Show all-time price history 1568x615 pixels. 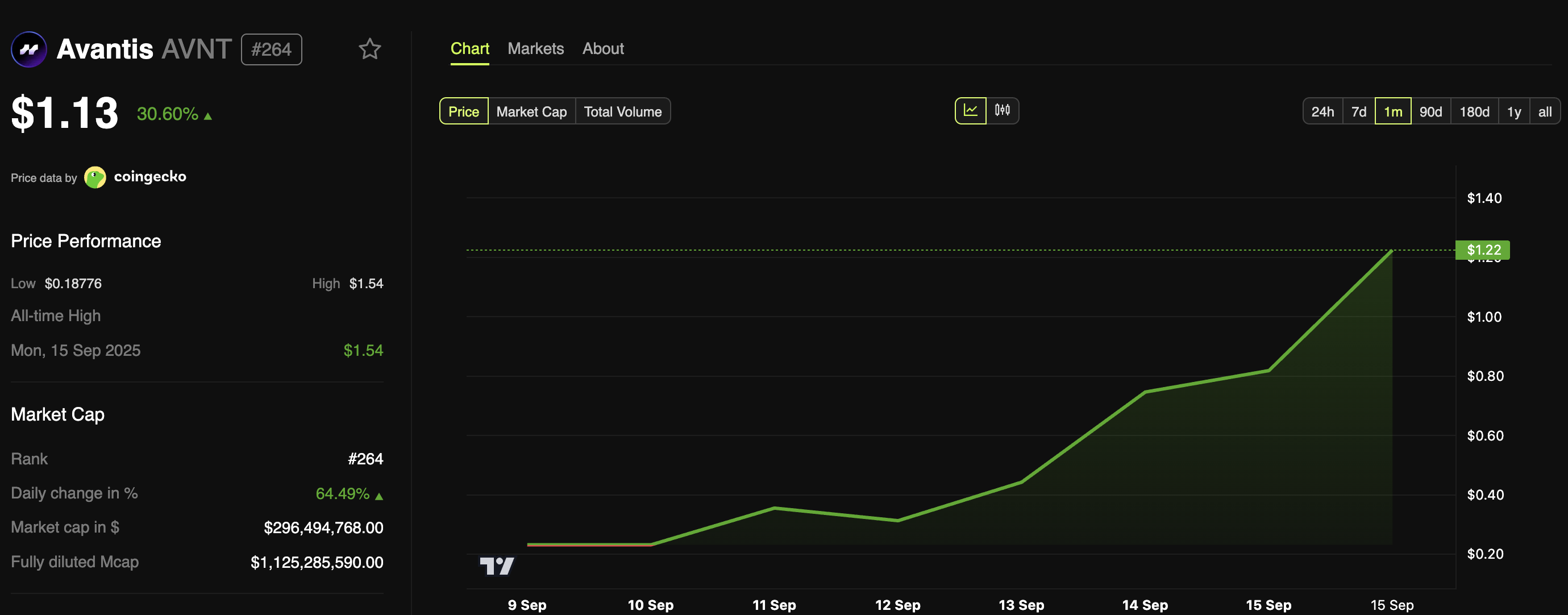coord(1544,111)
